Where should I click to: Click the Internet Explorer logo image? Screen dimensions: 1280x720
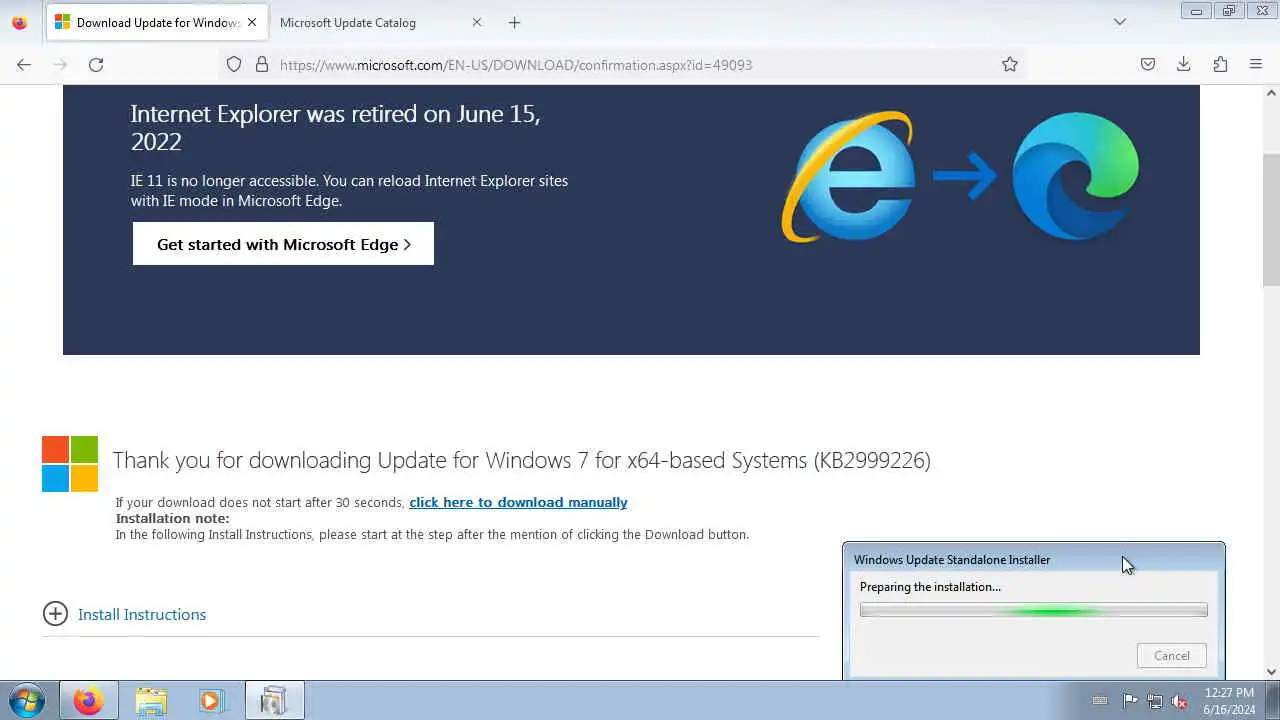848,177
